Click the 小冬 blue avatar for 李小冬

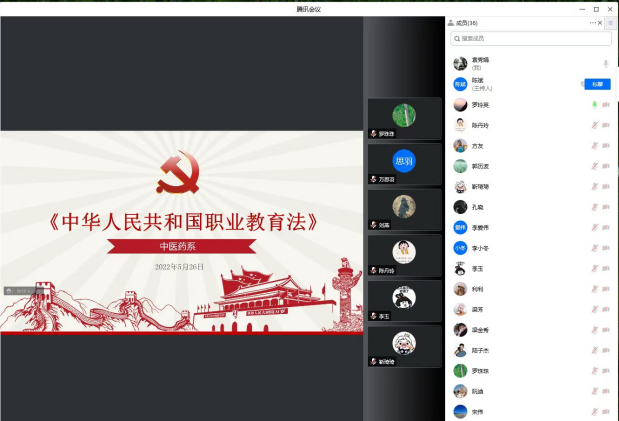pyautogui.click(x=460, y=248)
